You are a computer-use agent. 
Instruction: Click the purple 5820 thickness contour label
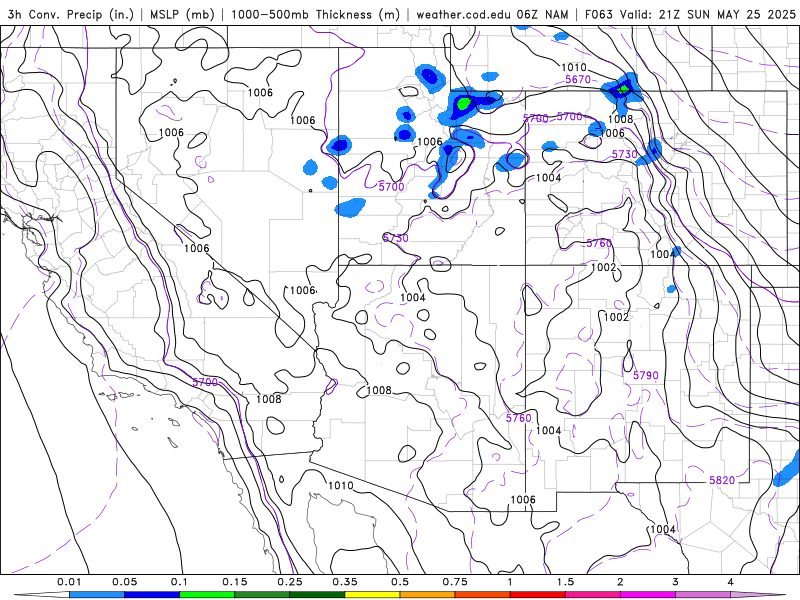point(722,480)
